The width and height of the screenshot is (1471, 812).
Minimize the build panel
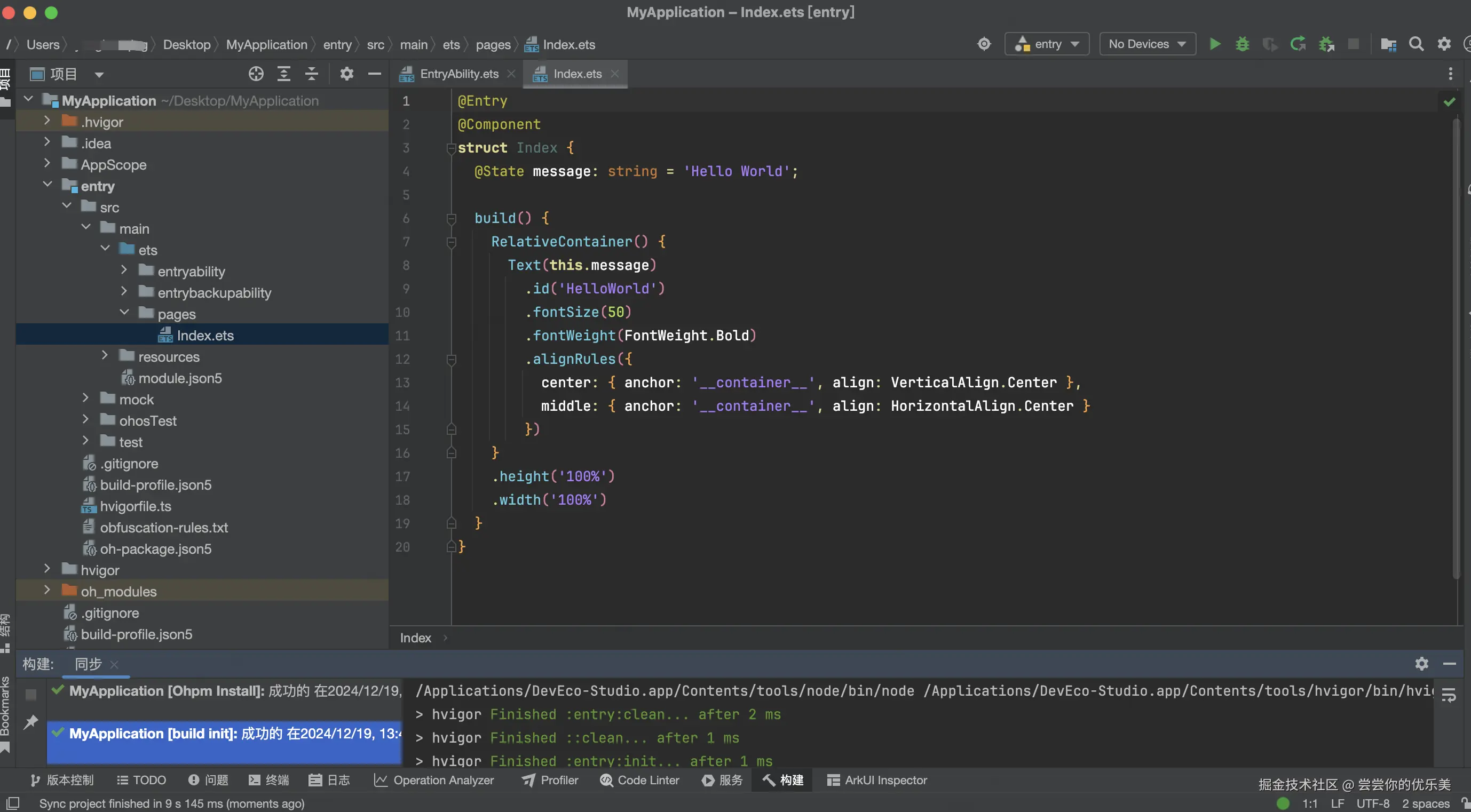pos(1449,664)
